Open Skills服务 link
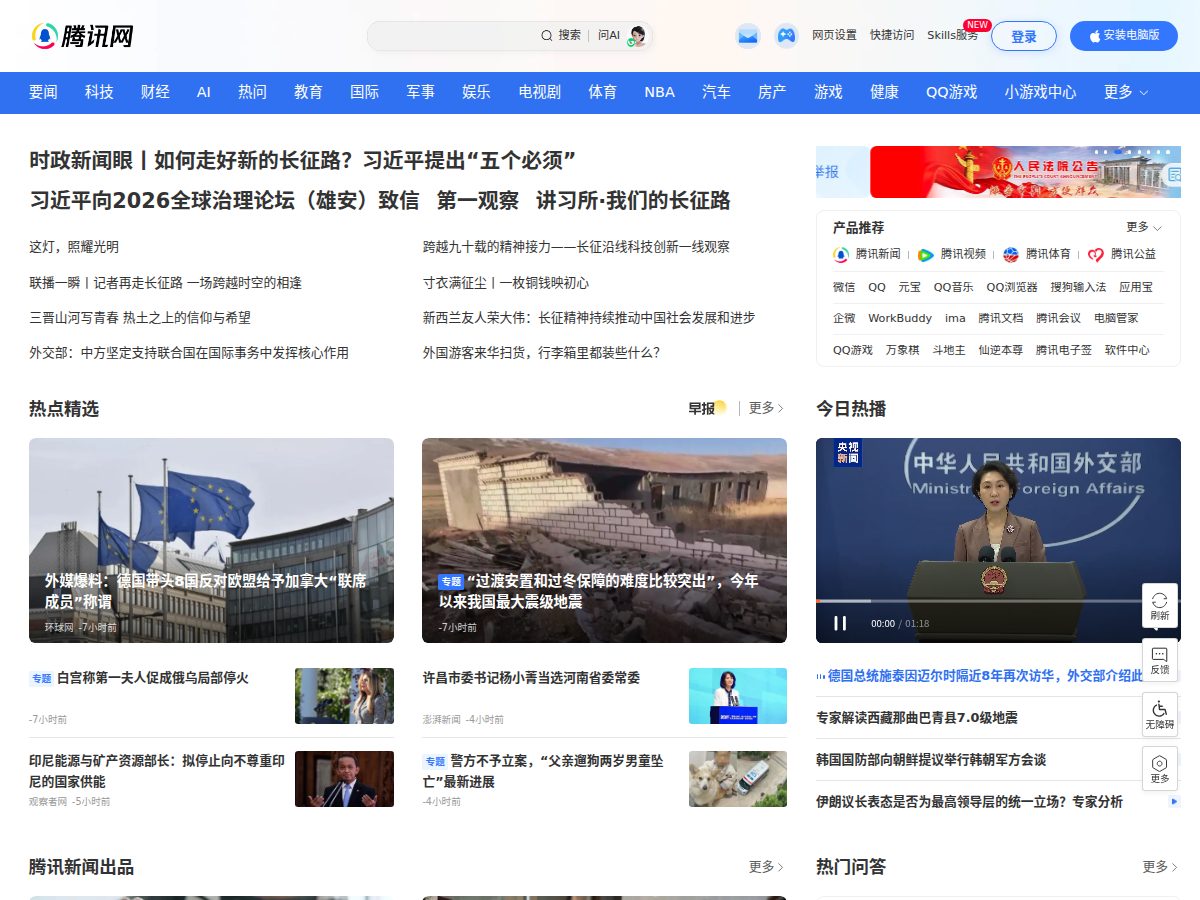 pos(952,35)
